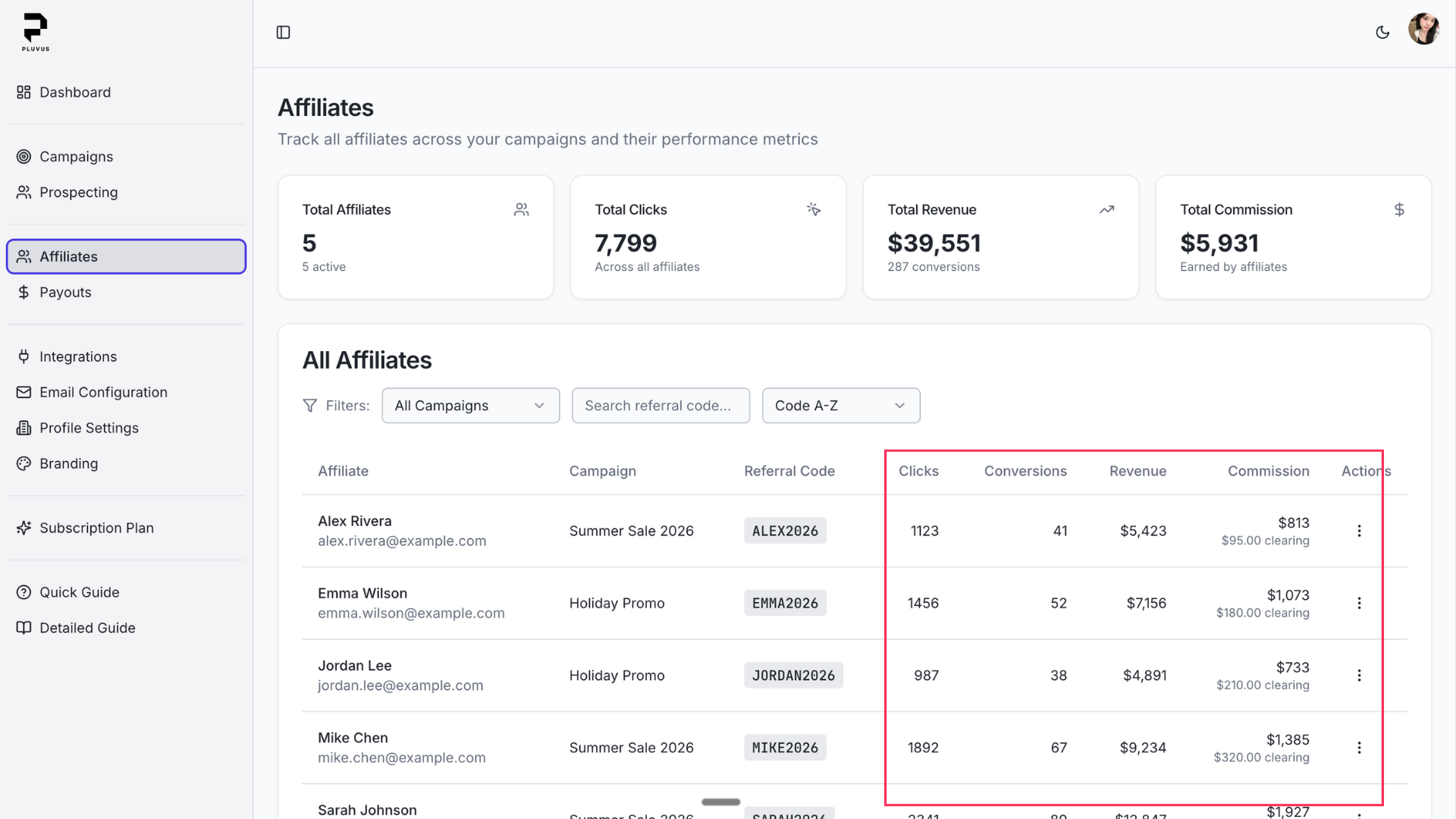Click the MIKE2026 referral code badge
1456x819 pixels.
[x=785, y=748]
